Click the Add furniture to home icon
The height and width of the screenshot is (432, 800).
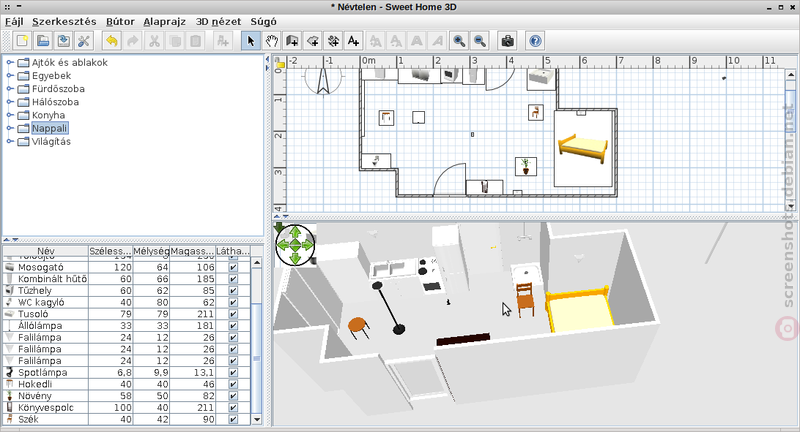pyautogui.click(x=222, y=41)
